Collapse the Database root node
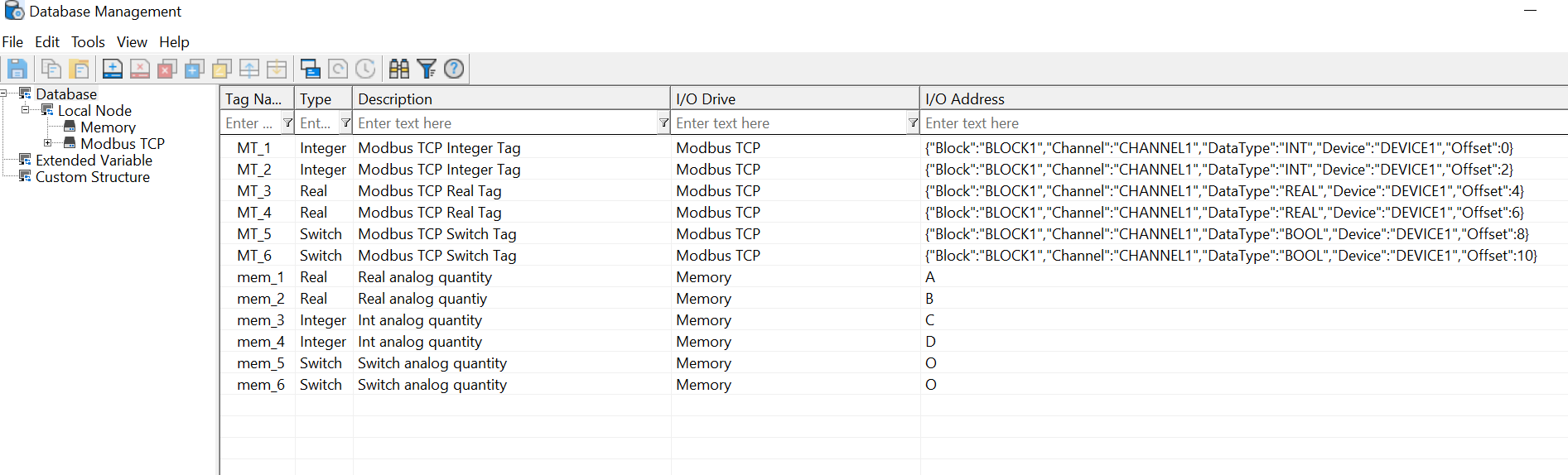Screen dimensions: 1568x475 click(x=4, y=94)
